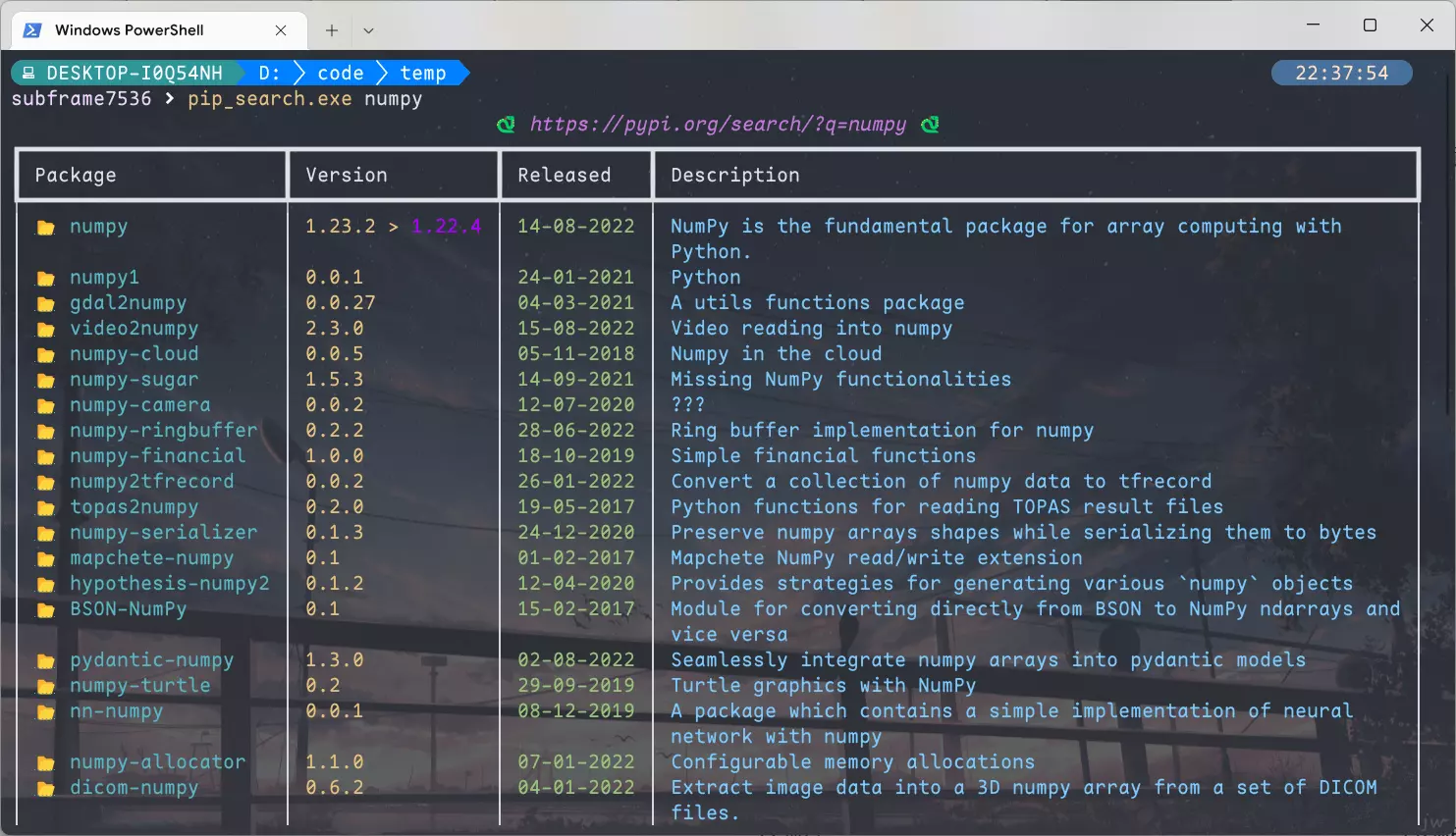
Task: Click the release date 05-11-2018
Action: click(x=576, y=353)
